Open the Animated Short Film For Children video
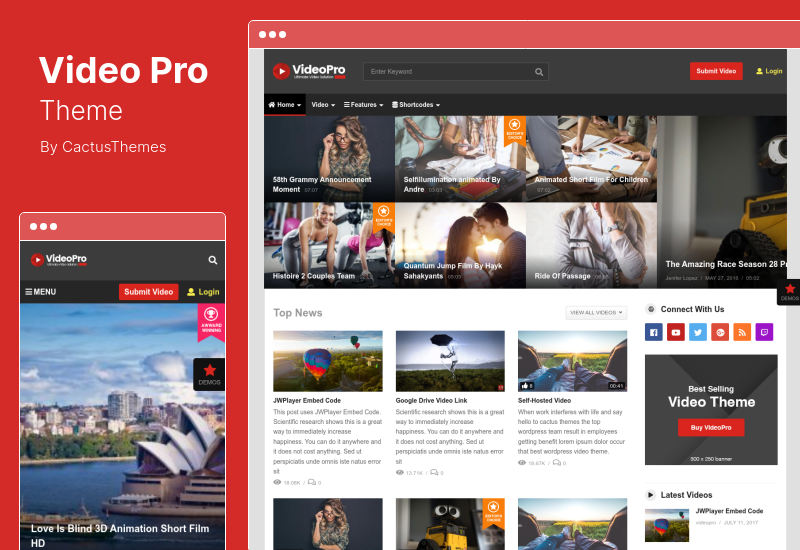 (591, 159)
